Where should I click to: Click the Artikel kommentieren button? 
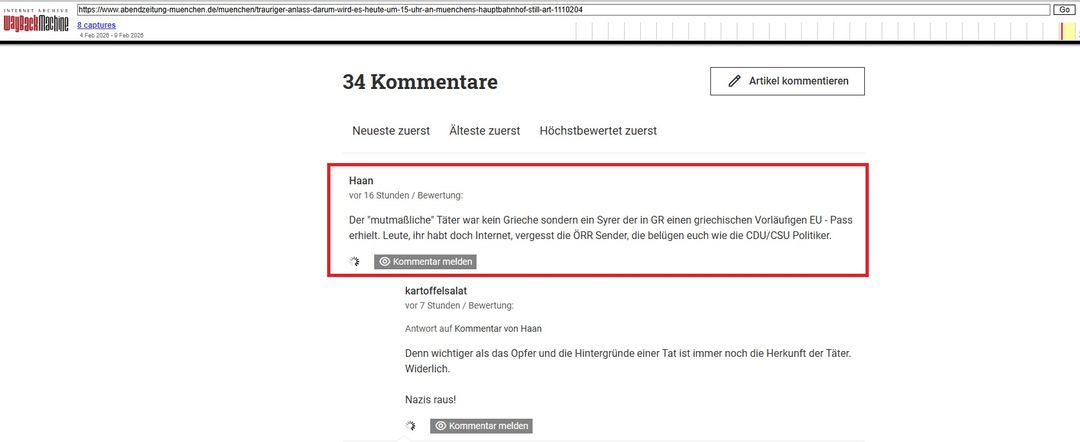click(787, 81)
